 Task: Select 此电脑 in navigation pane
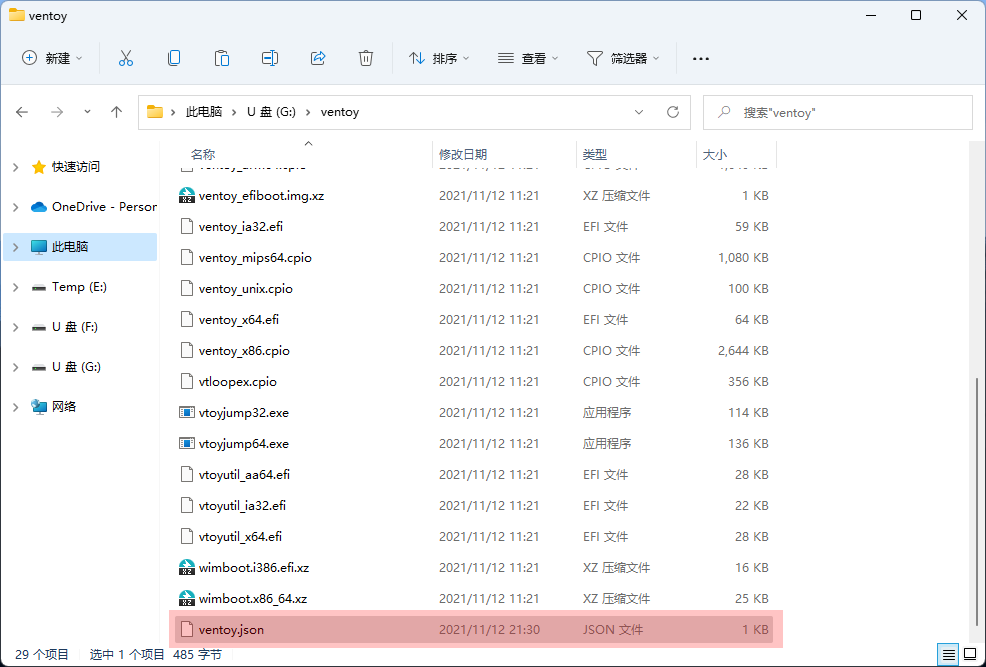80,247
